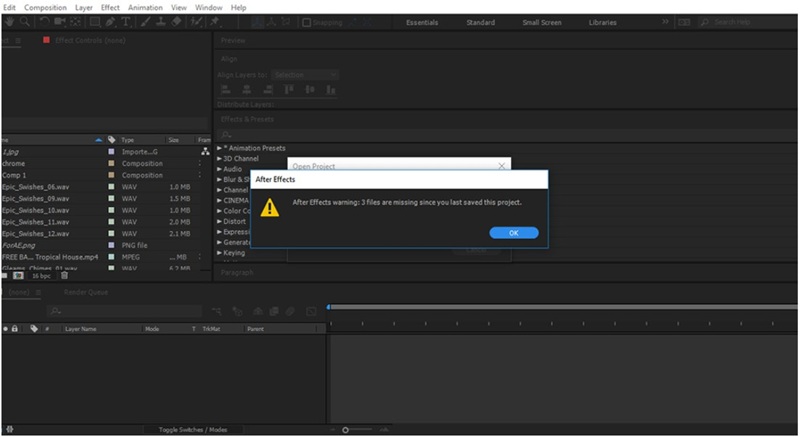
Task: Expand the Animation Presets category
Action: coord(219,148)
